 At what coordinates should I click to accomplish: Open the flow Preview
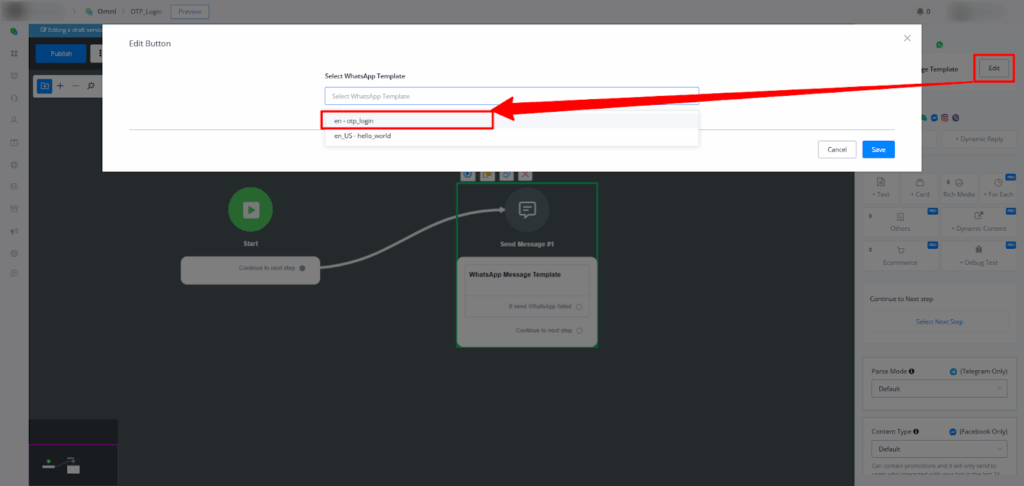tap(190, 12)
